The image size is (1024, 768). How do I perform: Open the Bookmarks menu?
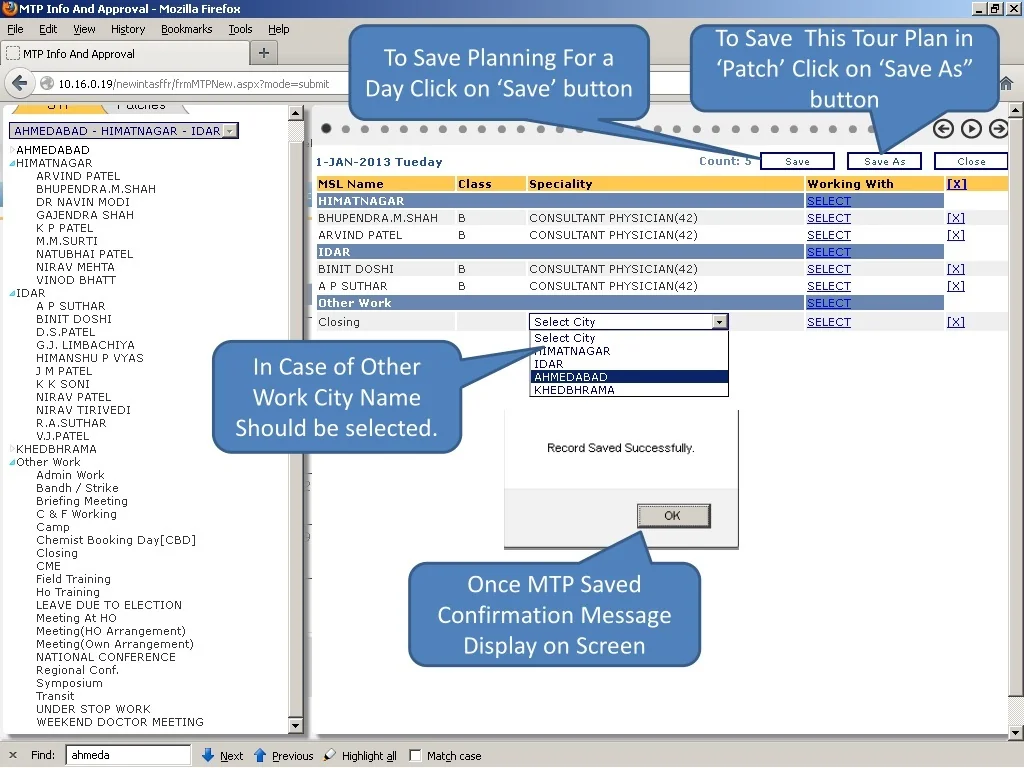click(x=186, y=29)
